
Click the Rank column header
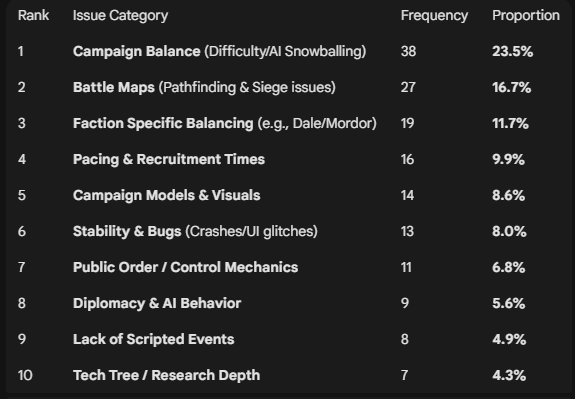coord(33,15)
